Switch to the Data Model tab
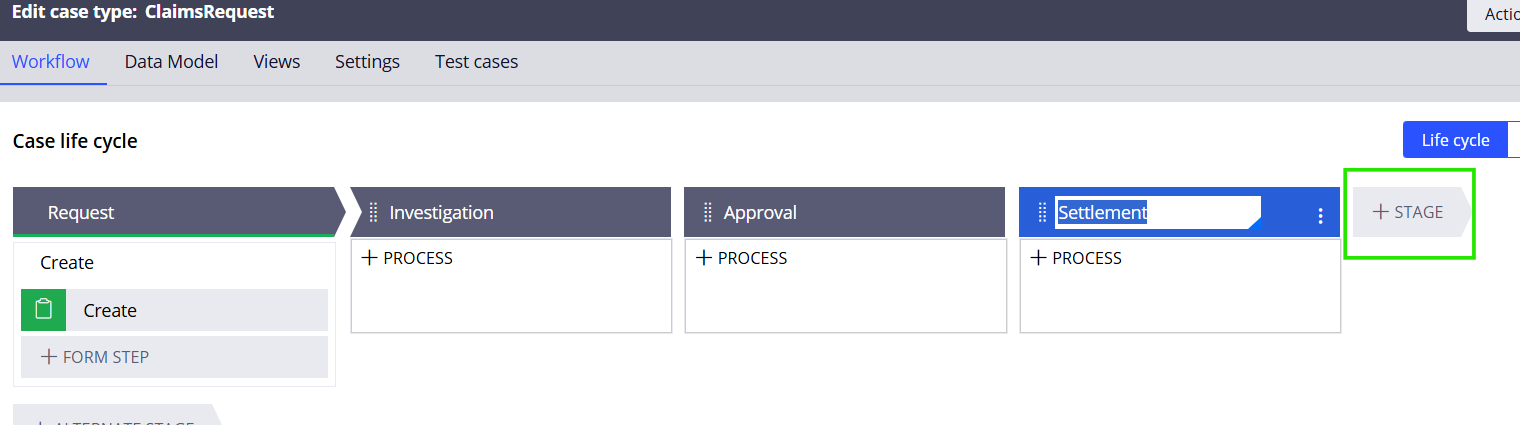 171,62
